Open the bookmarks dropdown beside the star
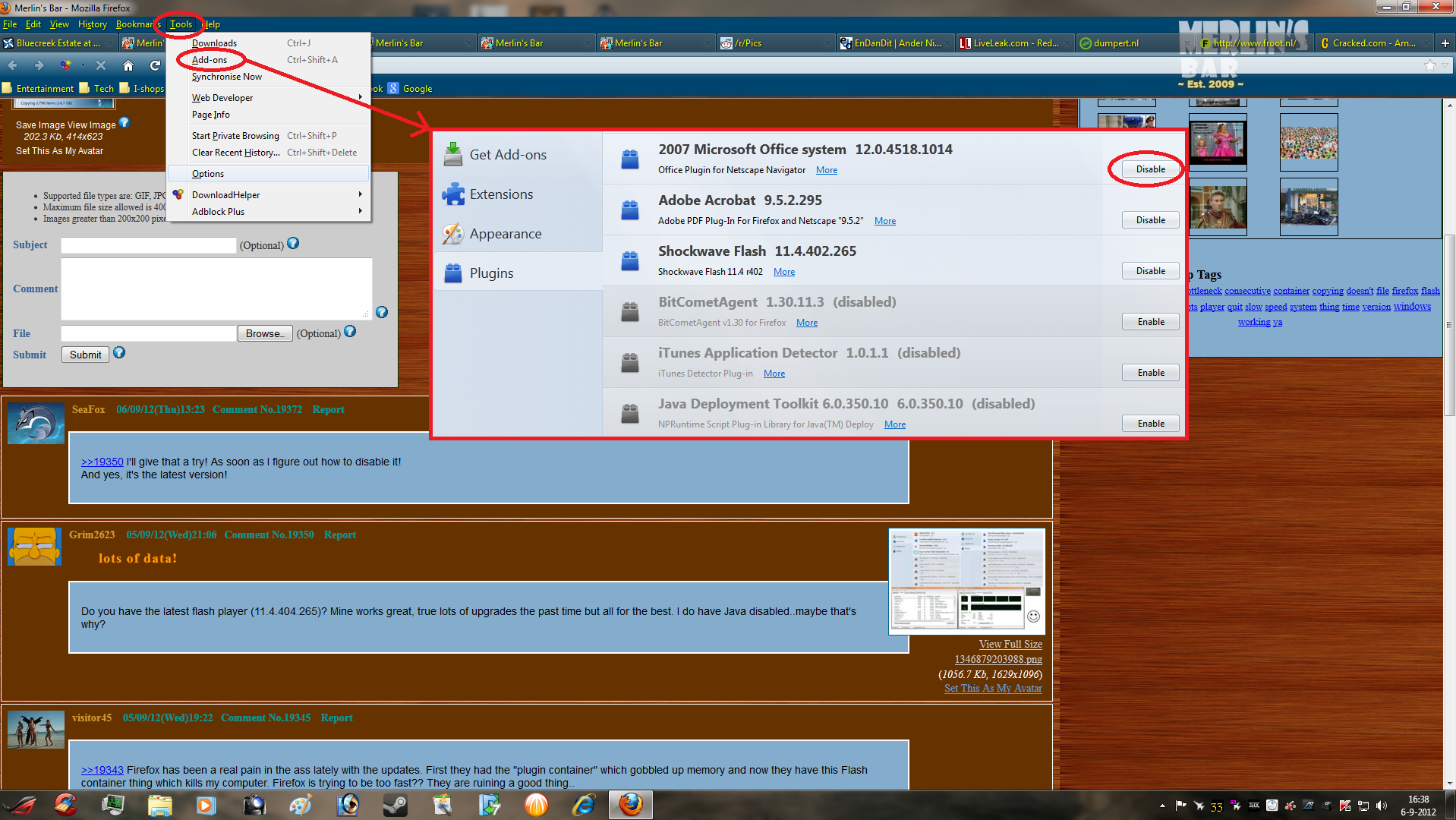Image resolution: width=1456 pixels, height=820 pixels. (x=1445, y=65)
